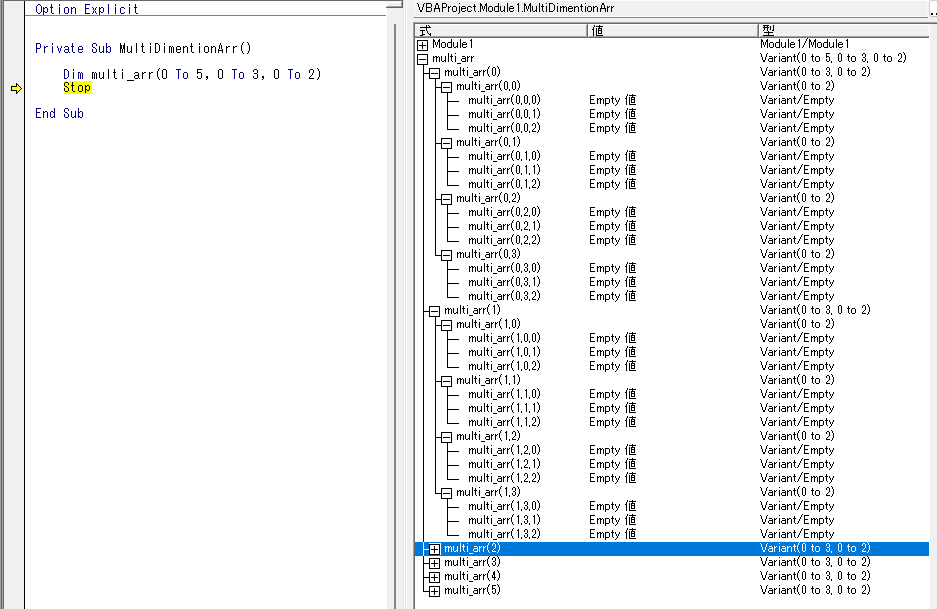Select the multi_arr(0,1,0) row
Image resolution: width=937 pixels, height=609 pixels.
point(672,156)
